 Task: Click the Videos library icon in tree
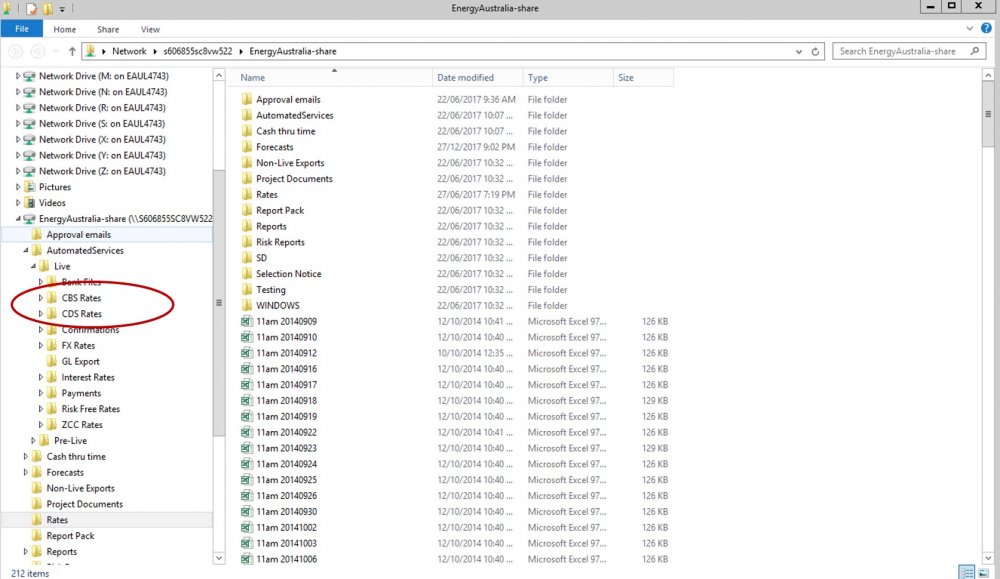click(x=29, y=203)
